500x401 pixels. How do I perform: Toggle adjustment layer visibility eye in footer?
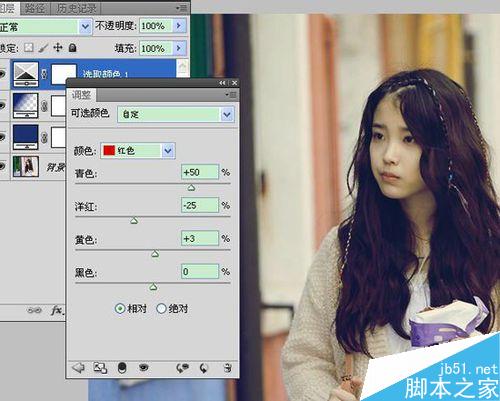[x=144, y=367]
